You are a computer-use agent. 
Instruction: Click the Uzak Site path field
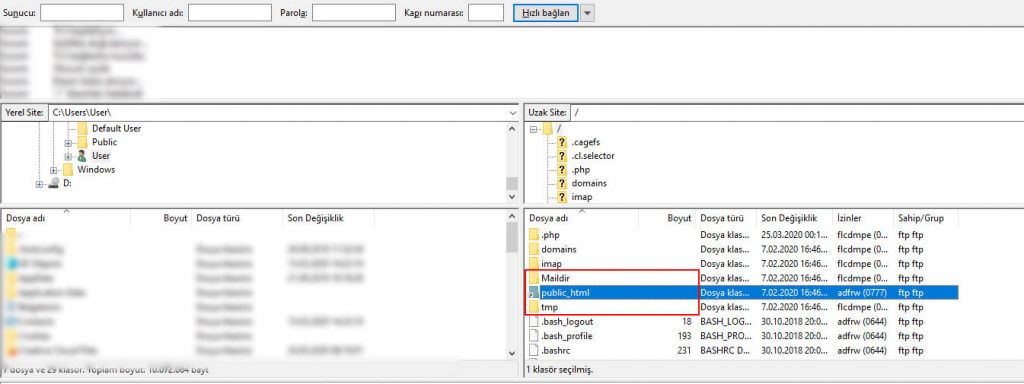click(797, 112)
